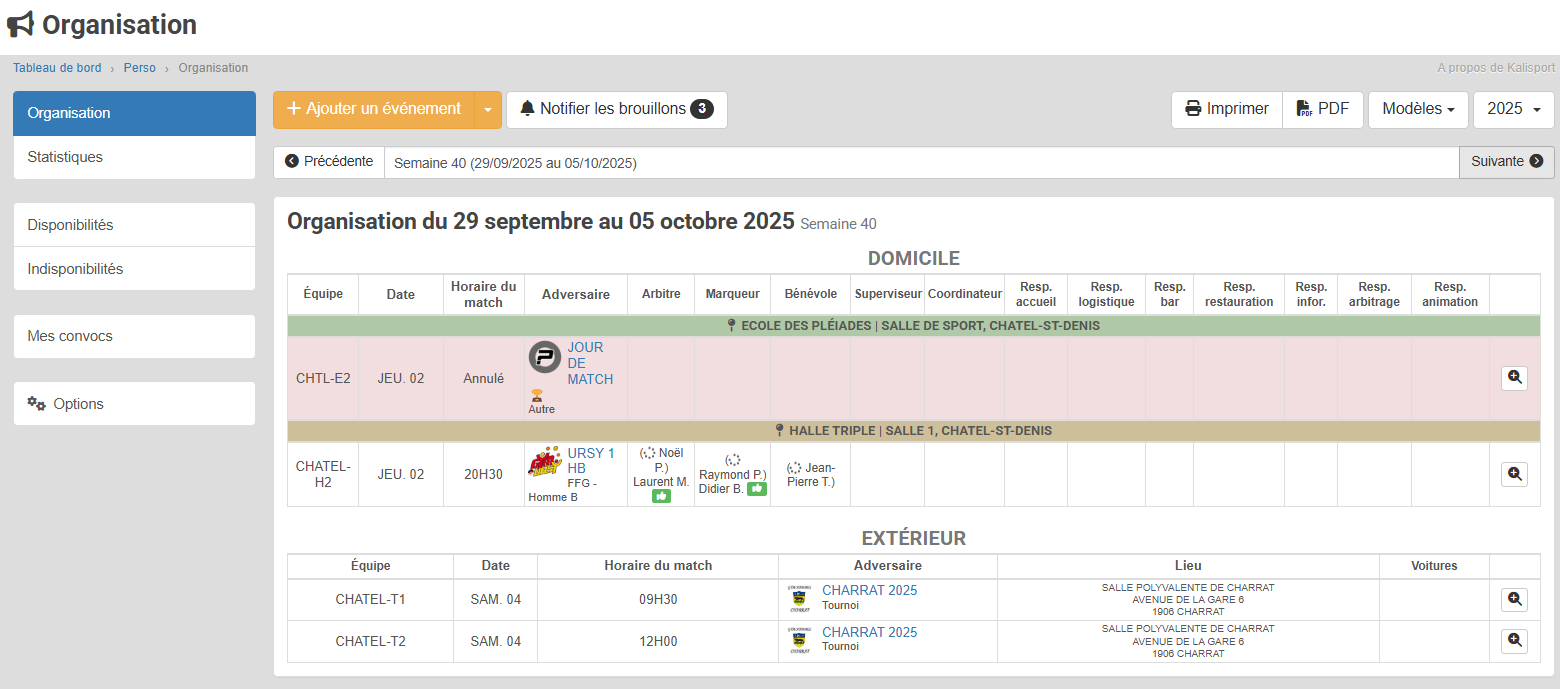Open Statistiques in the sidebar
The width and height of the screenshot is (1560, 689).
[134, 157]
